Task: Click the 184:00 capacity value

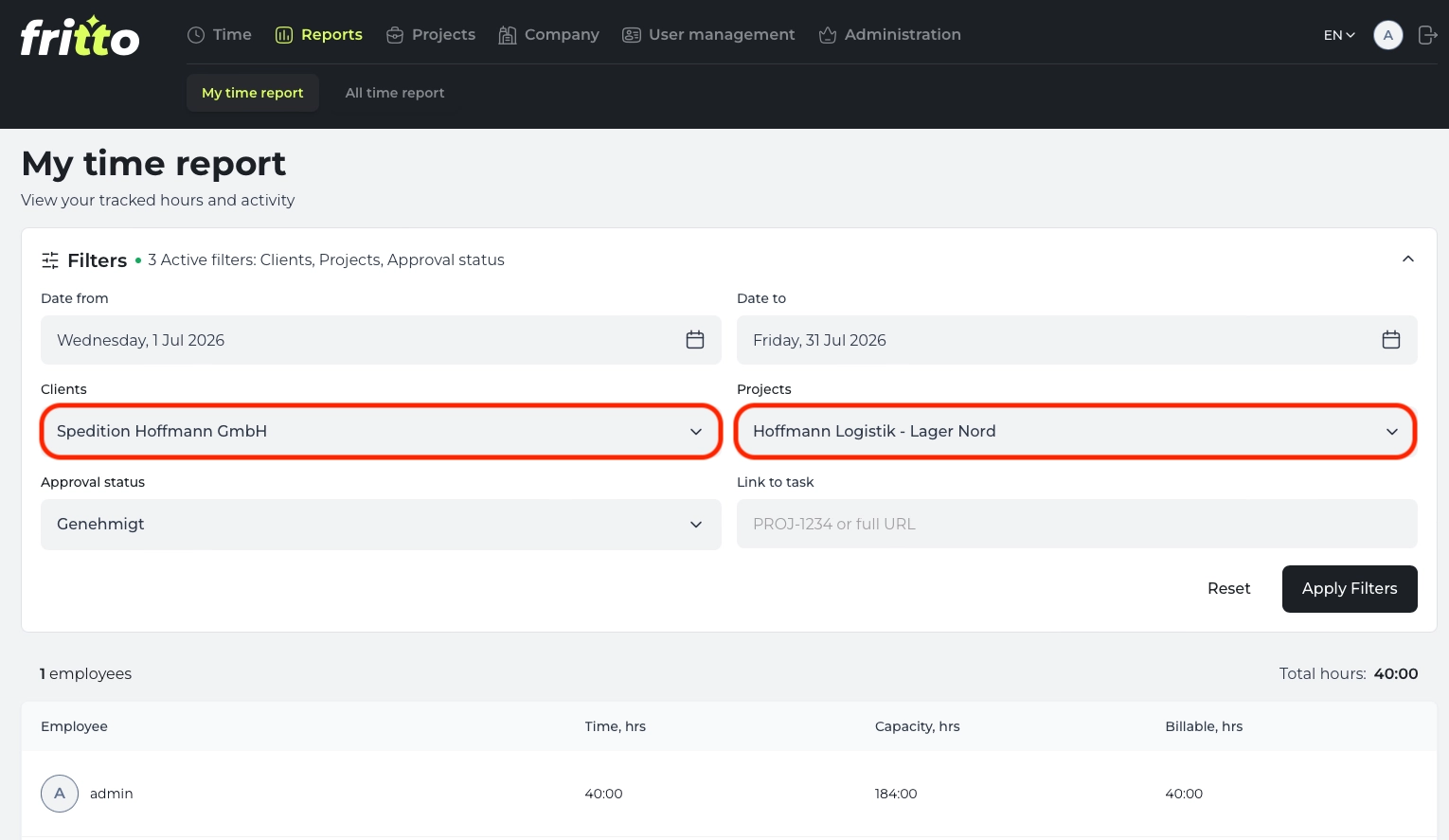Action: tap(896, 794)
